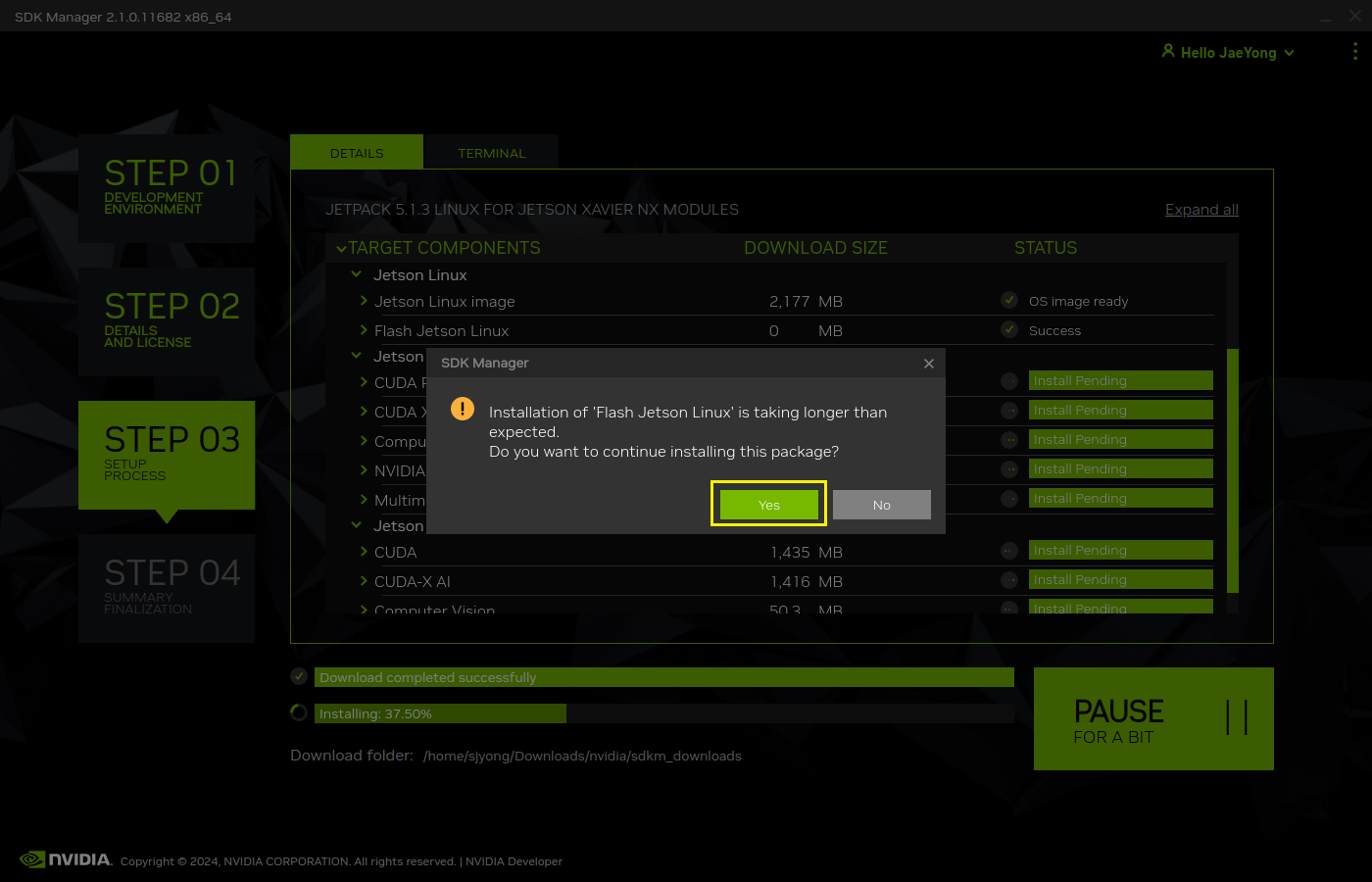This screenshot has width=1372, height=882.
Task: Collapse the TARGET COMPONENTS section
Action: coord(341,249)
